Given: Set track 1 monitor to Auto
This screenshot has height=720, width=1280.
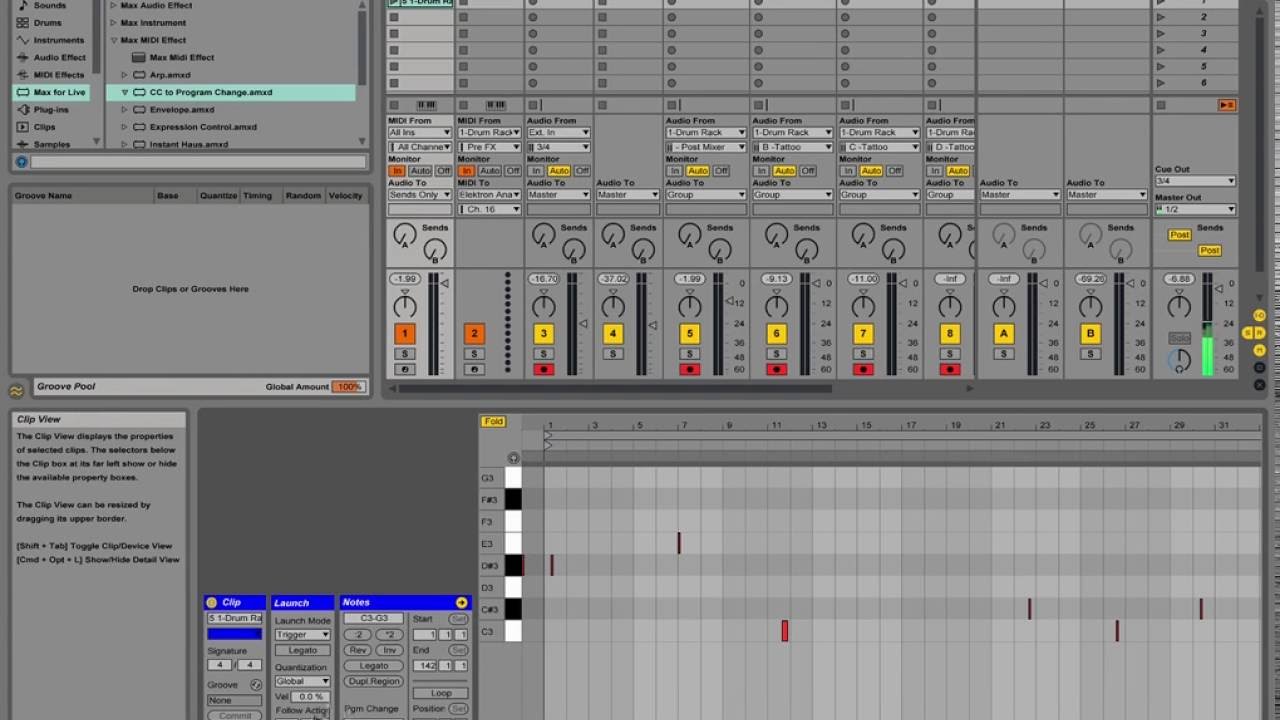Looking at the screenshot, I should coord(420,171).
